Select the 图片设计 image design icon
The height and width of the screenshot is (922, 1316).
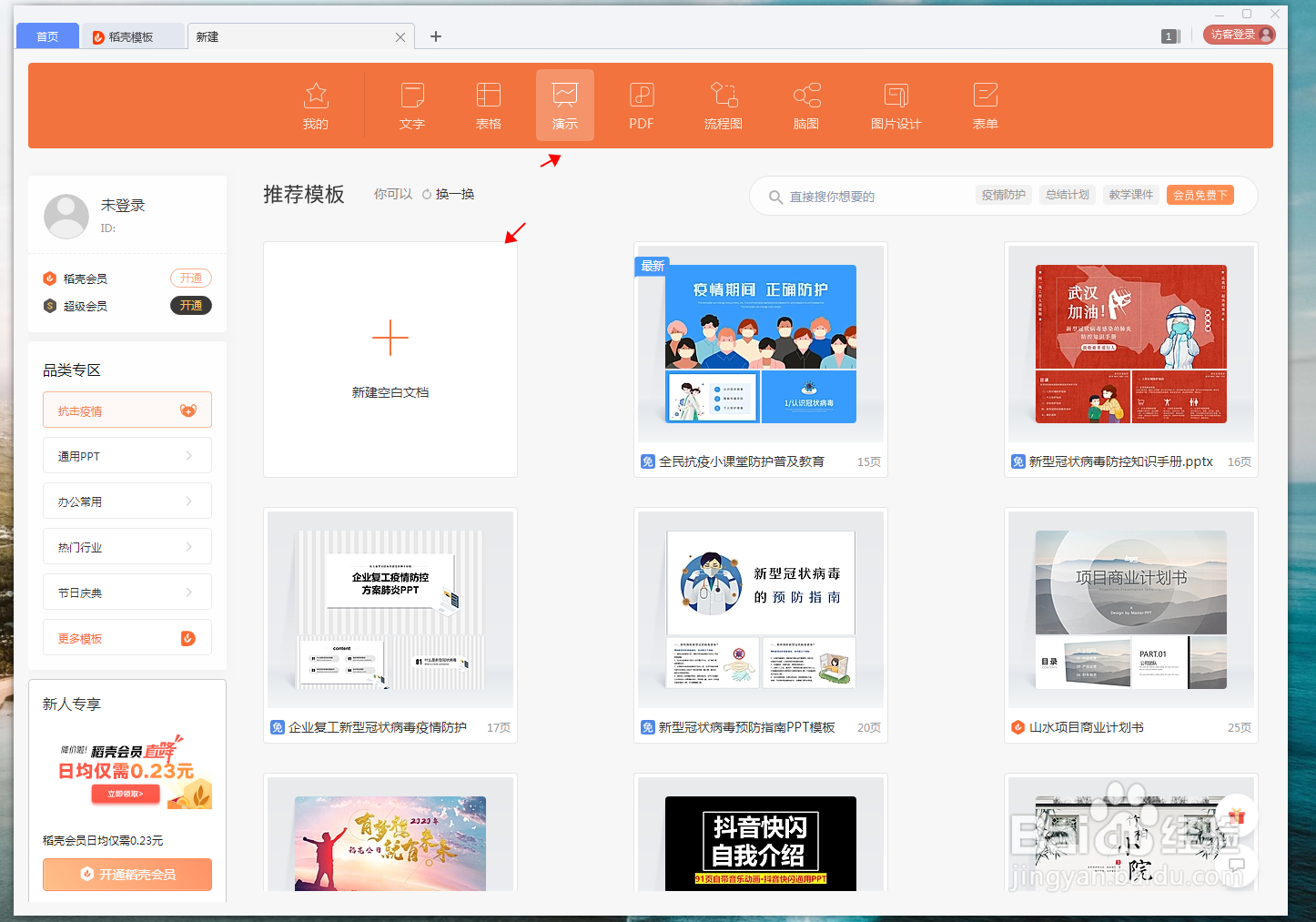click(x=896, y=103)
